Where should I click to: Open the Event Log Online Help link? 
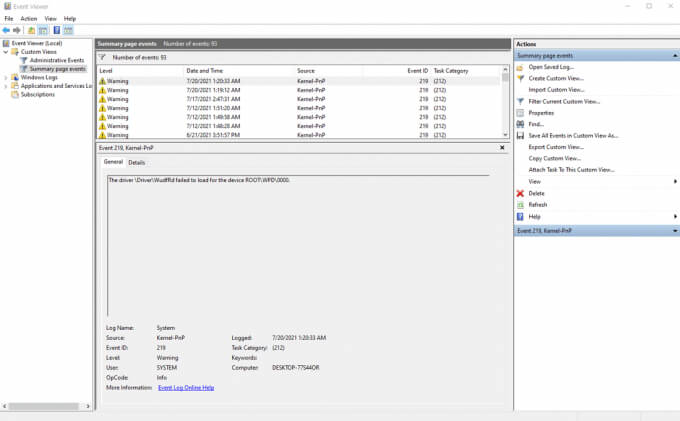click(186, 387)
